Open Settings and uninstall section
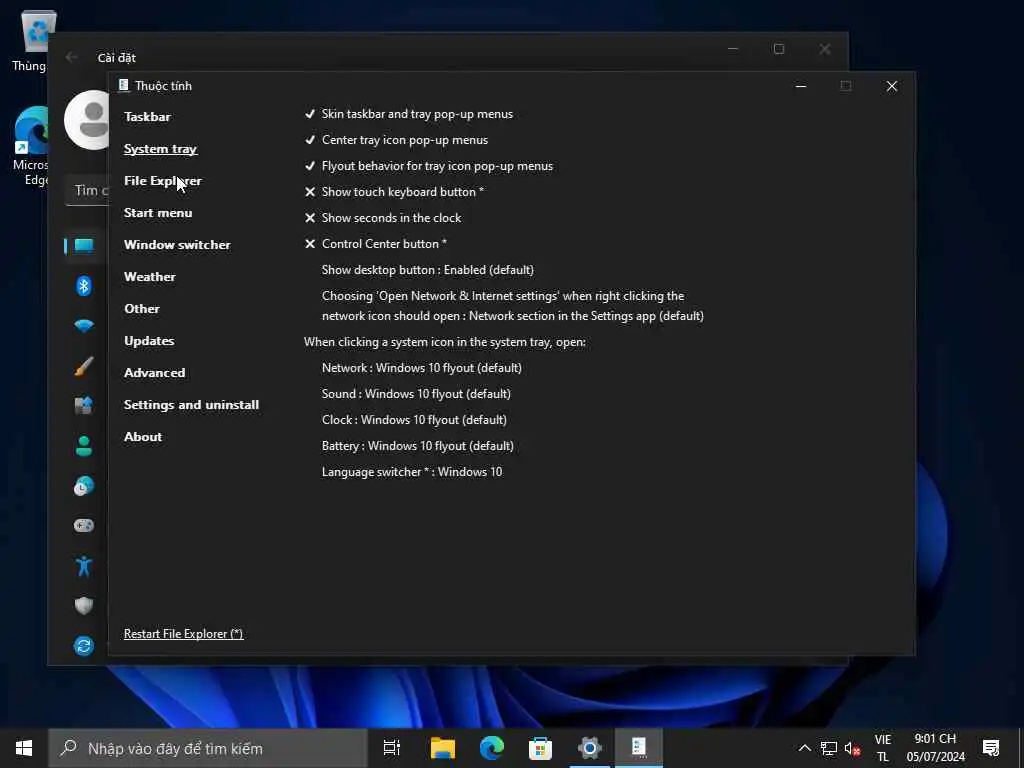 click(191, 405)
